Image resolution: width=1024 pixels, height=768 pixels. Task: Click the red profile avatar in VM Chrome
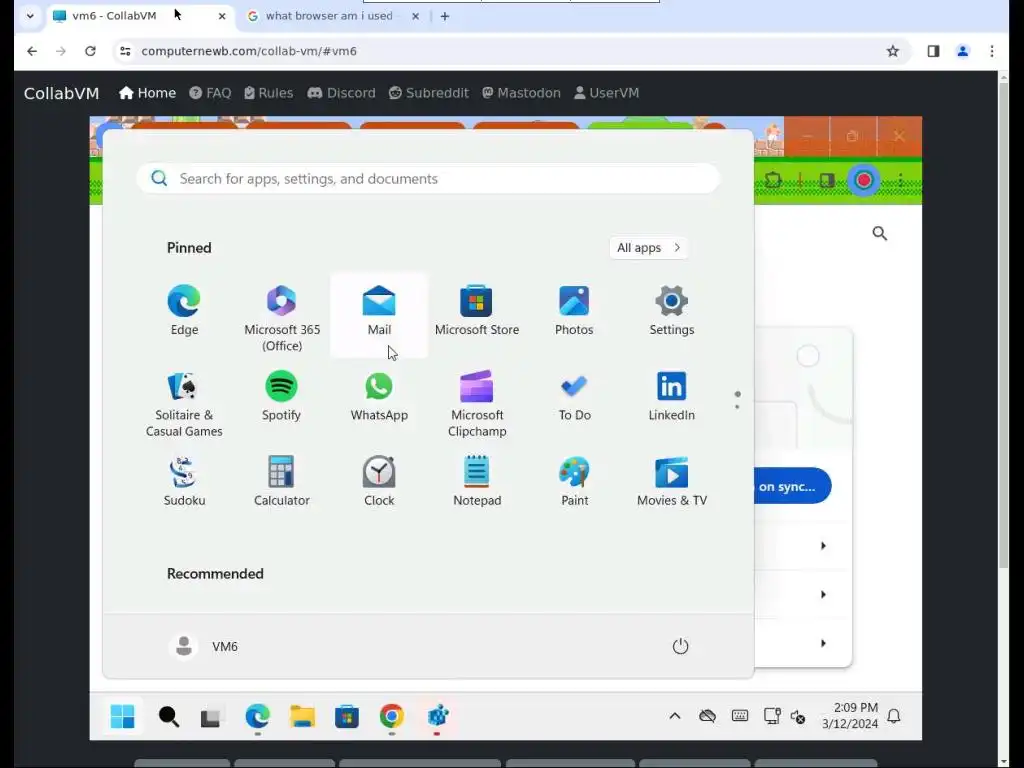click(x=864, y=180)
